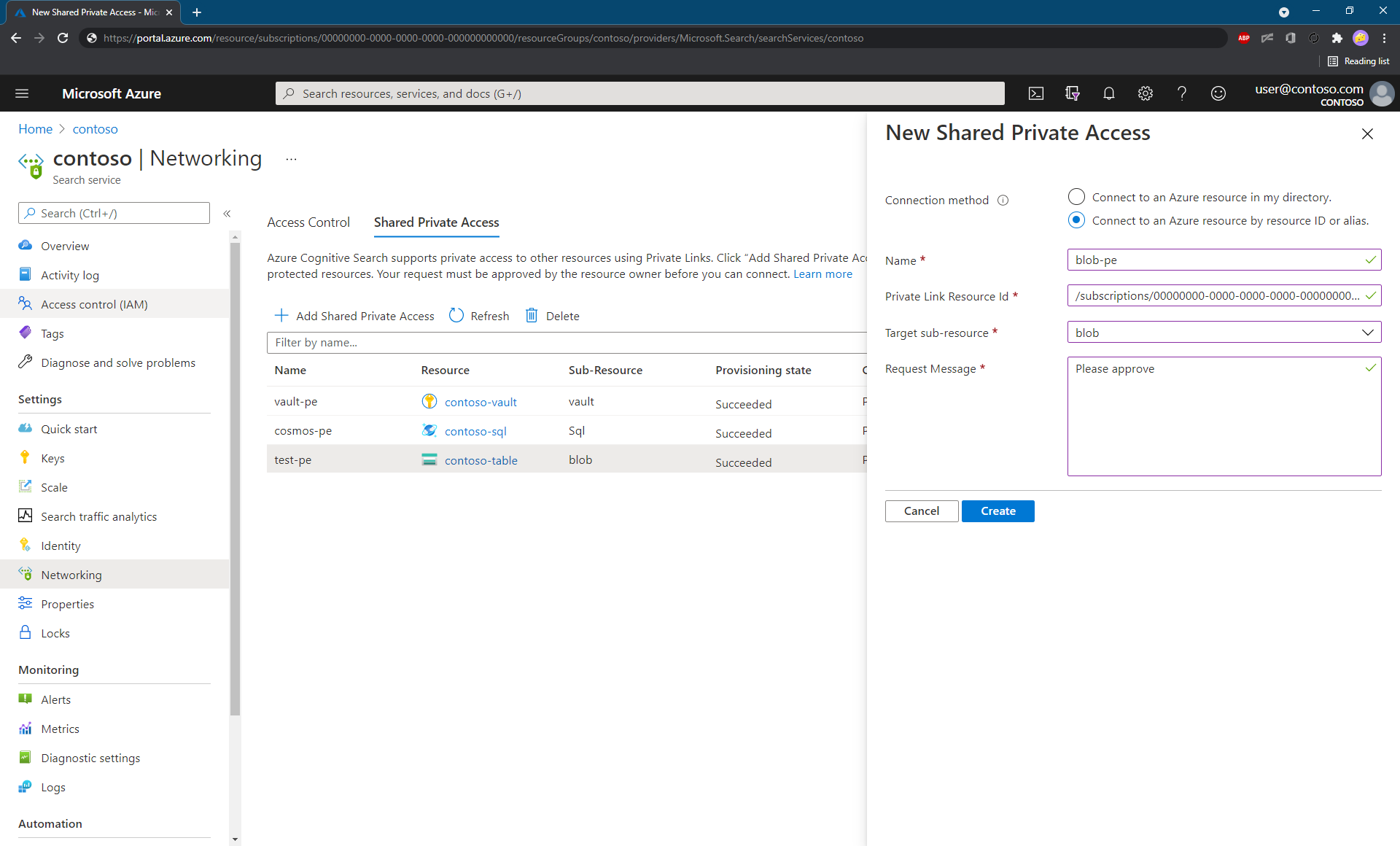Viewport: 1400px width, 846px height.
Task: Open the portal hamburger menu
Action: coord(22,93)
